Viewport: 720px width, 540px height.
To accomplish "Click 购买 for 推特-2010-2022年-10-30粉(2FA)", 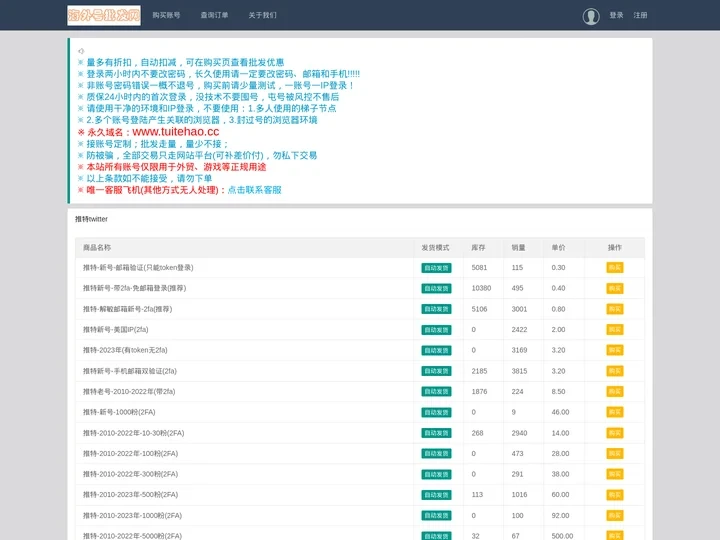I will click(x=614, y=433).
